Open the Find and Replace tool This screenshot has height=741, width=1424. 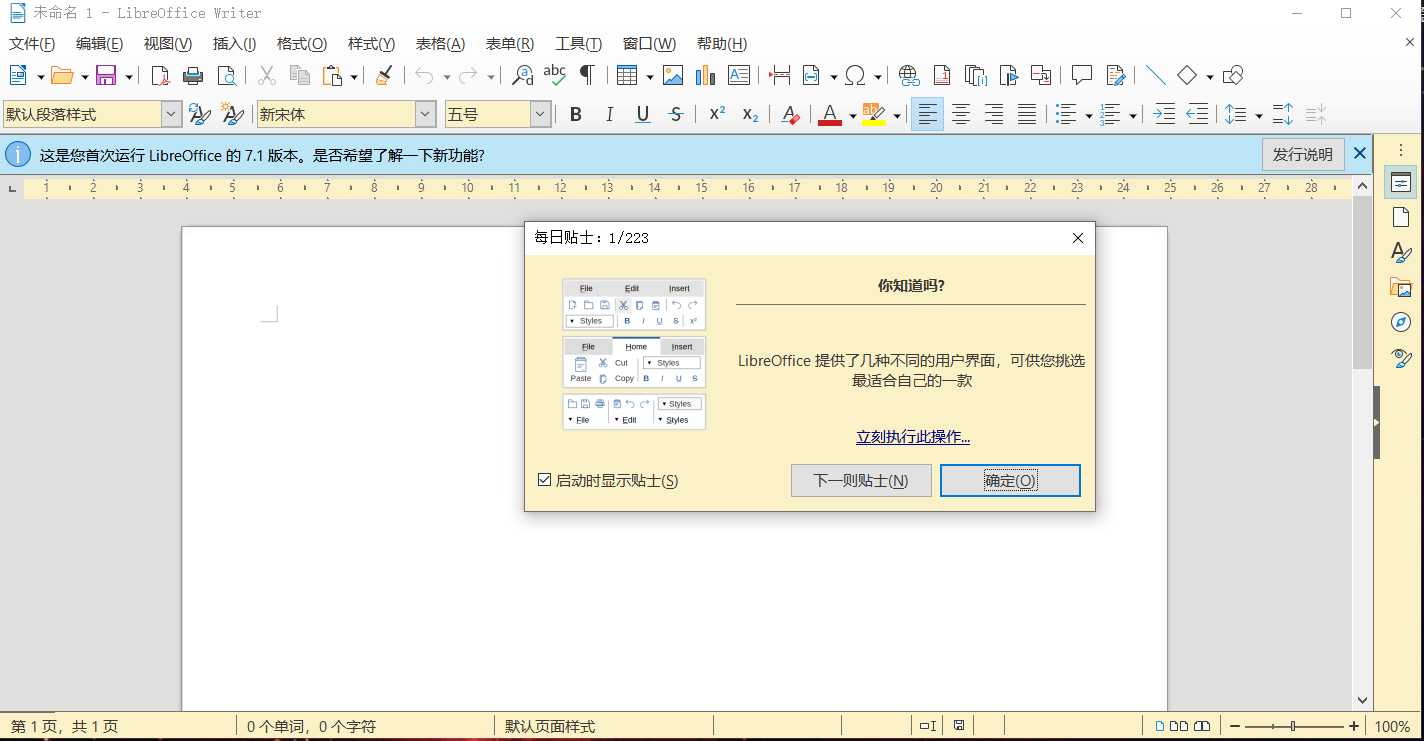521,75
